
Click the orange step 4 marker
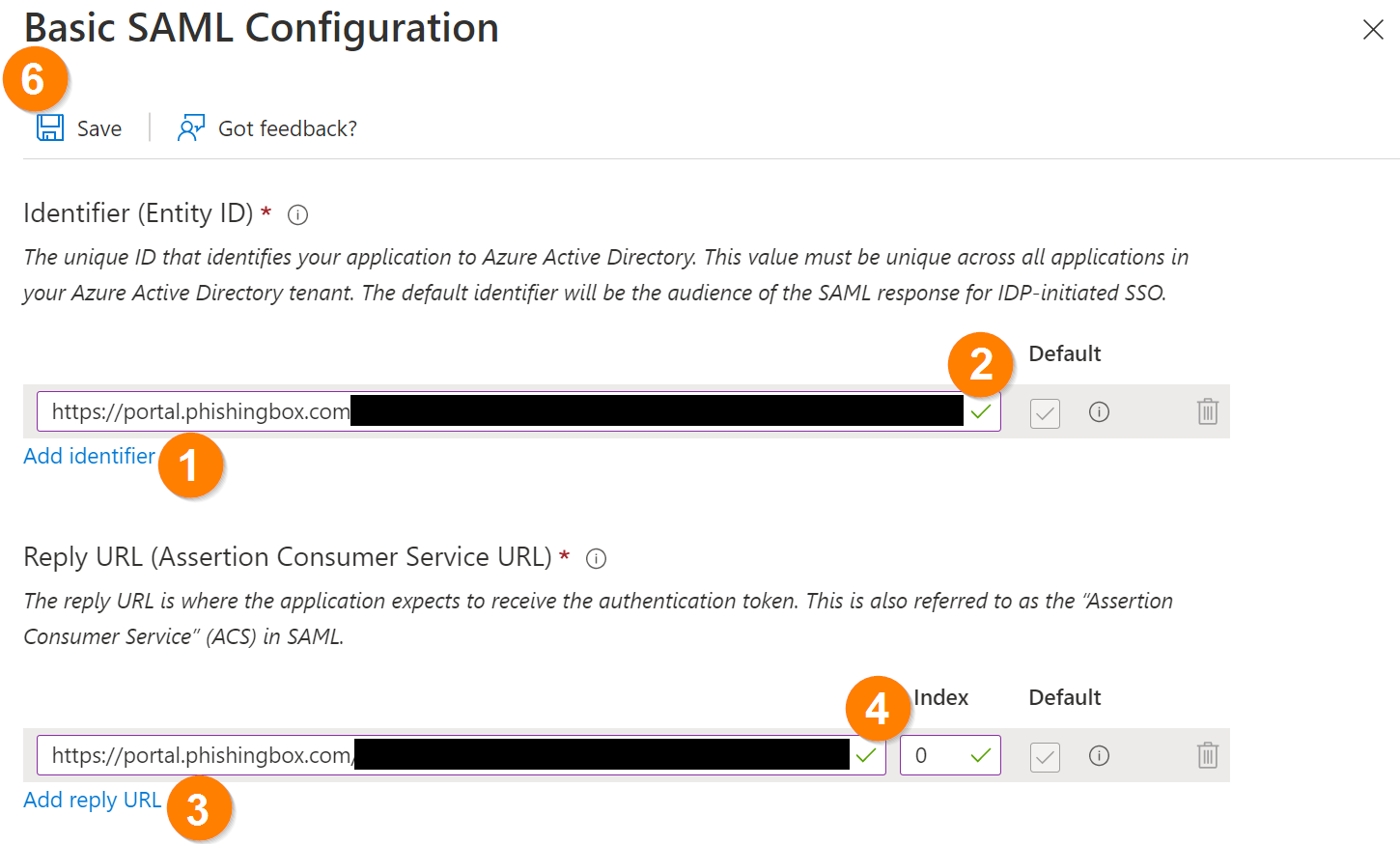click(878, 709)
